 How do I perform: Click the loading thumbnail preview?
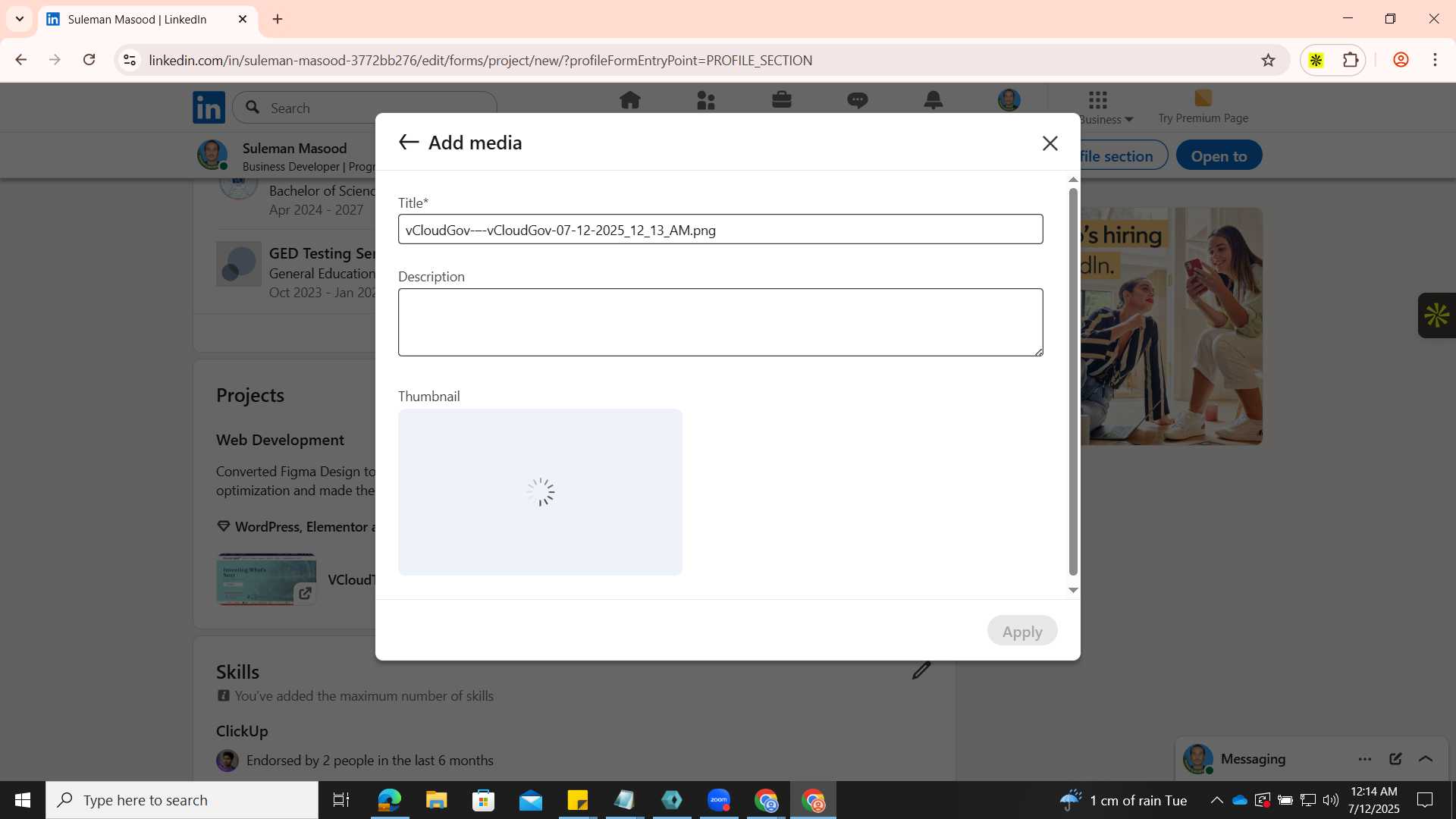click(540, 492)
